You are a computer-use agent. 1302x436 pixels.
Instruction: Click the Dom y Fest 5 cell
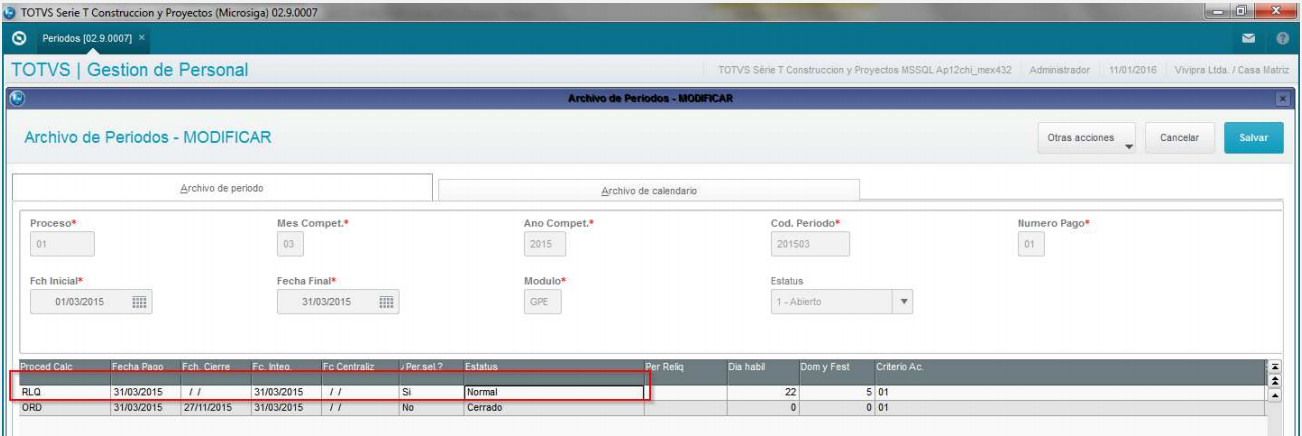836,393
